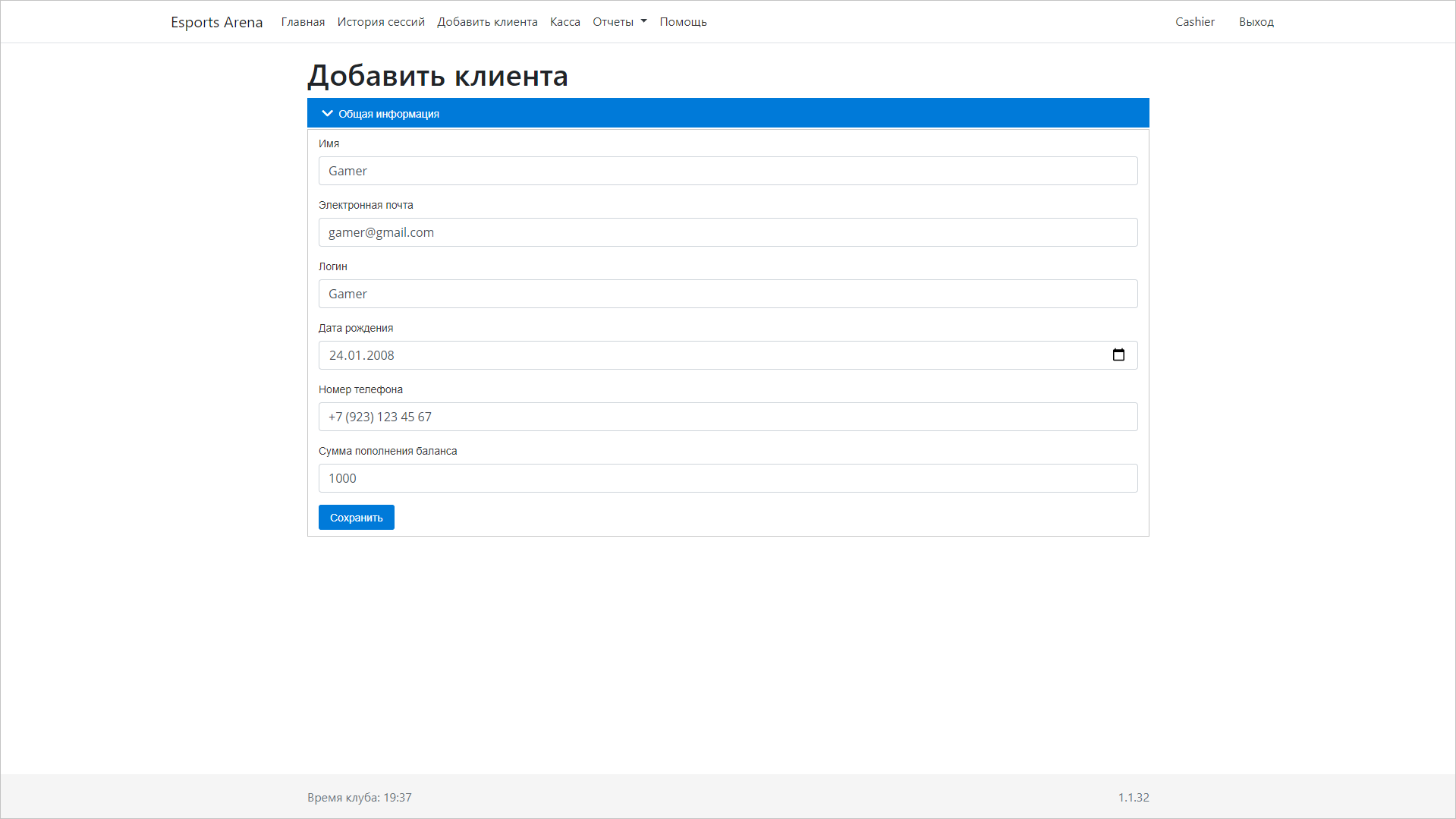Select the Электронная почта field
Image resolution: width=1456 pixels, height=819 pixels.
[728, 232]
